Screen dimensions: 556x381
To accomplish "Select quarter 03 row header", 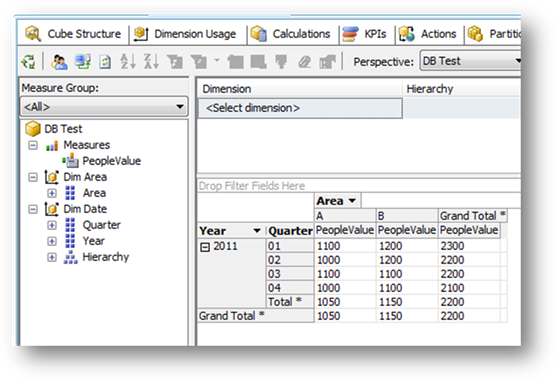I will point(290,274).
